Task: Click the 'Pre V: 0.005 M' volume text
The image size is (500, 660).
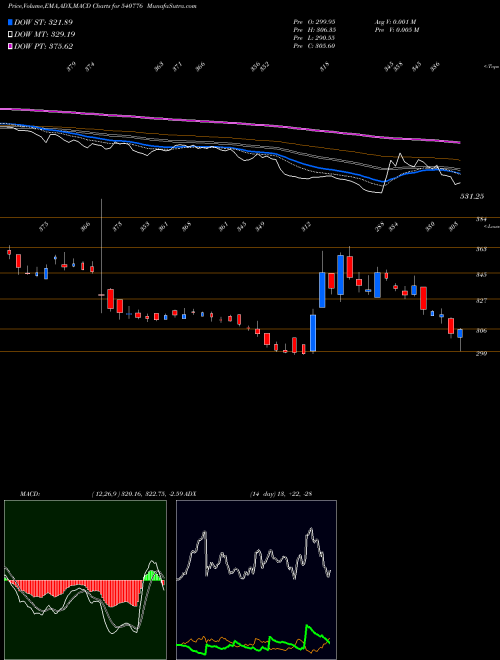Action: coord(396,30)
